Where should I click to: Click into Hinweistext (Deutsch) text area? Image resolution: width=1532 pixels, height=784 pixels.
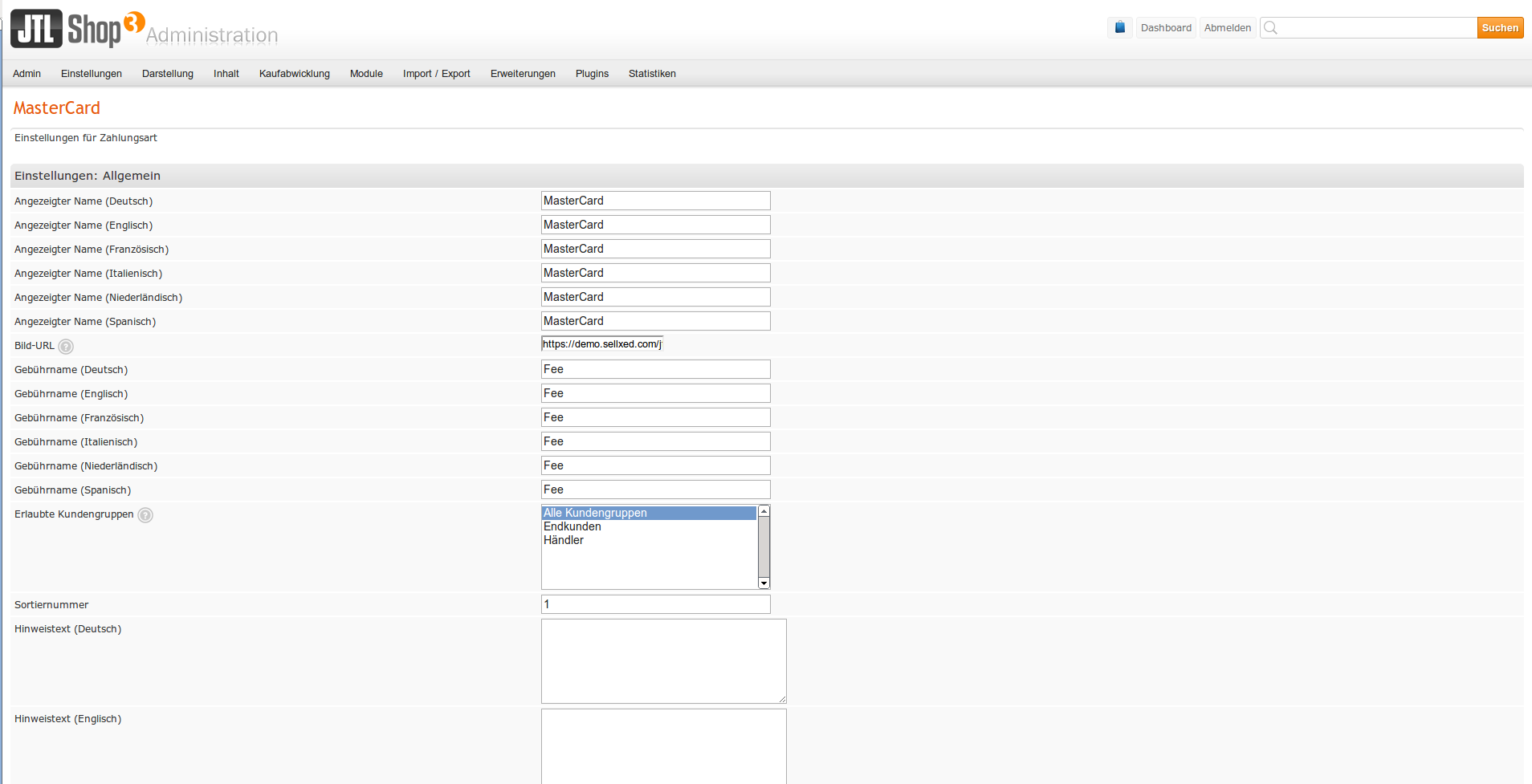[663, 661]
